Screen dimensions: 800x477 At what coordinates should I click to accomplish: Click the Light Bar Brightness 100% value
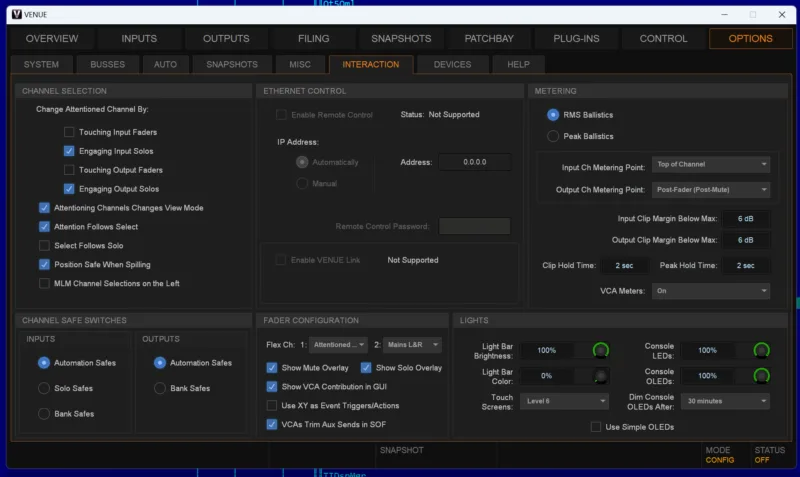click(x=546, y=350)
